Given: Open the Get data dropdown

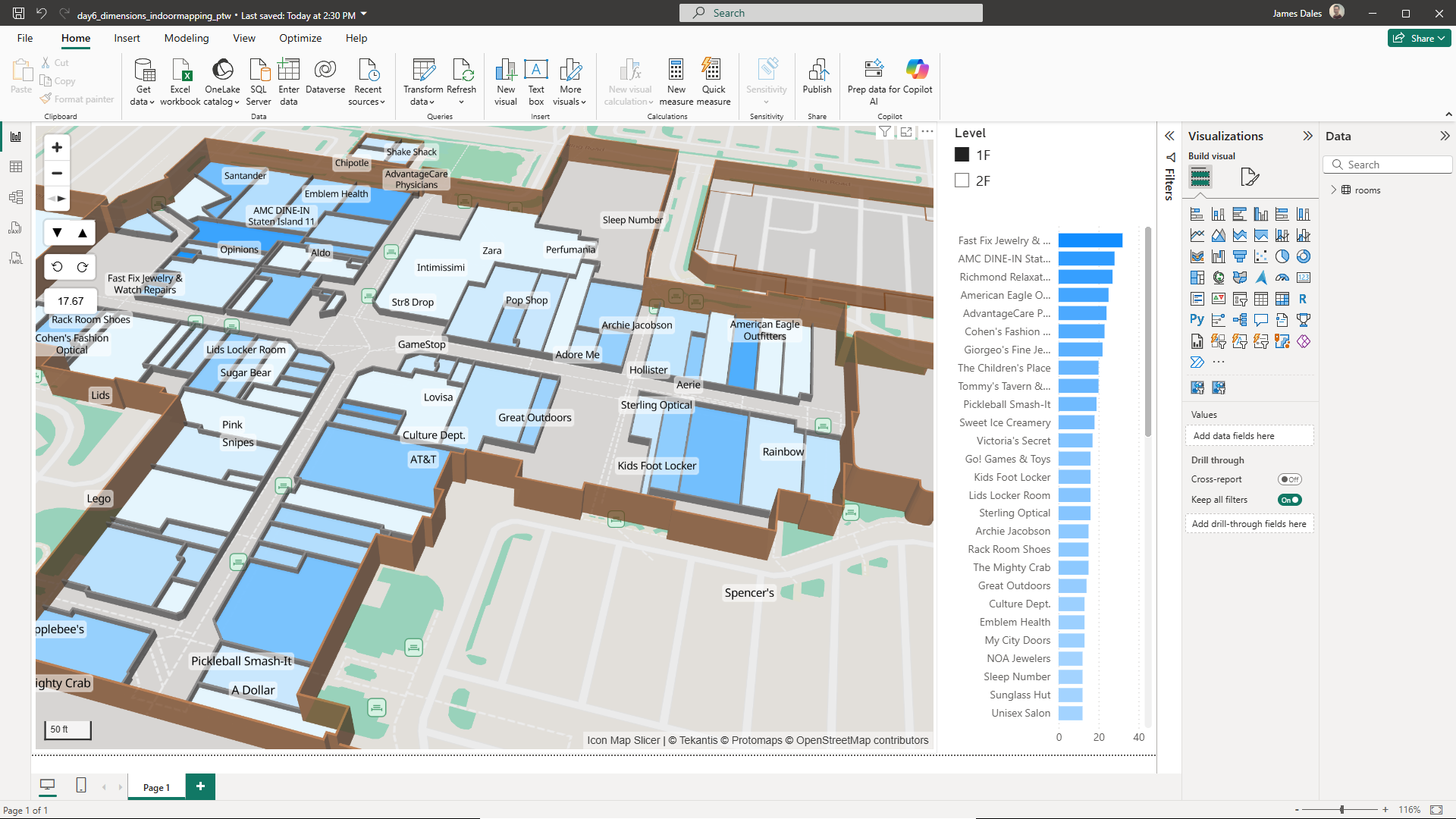Looking at the screenshot, I should coord(143,102).
